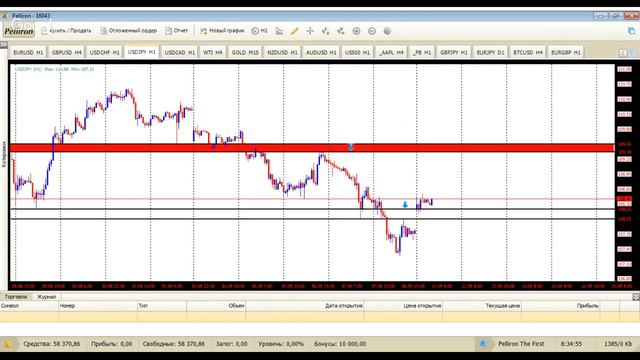Select the red horizontal resistance zone
The height and width of the screenshot is (360, 640).
point(312,148)
